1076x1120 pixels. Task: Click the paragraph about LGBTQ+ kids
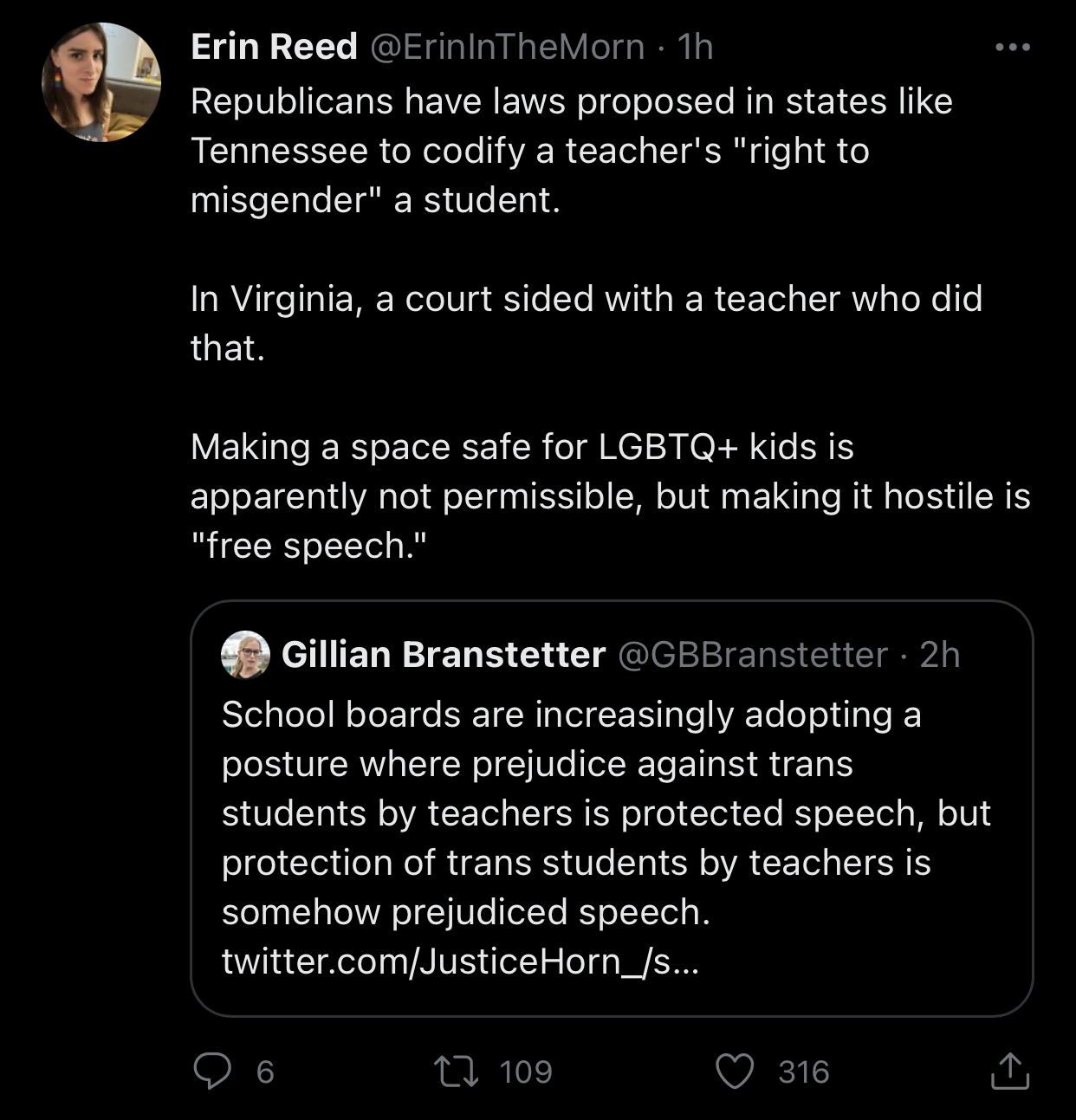click(x=606, y=496)
